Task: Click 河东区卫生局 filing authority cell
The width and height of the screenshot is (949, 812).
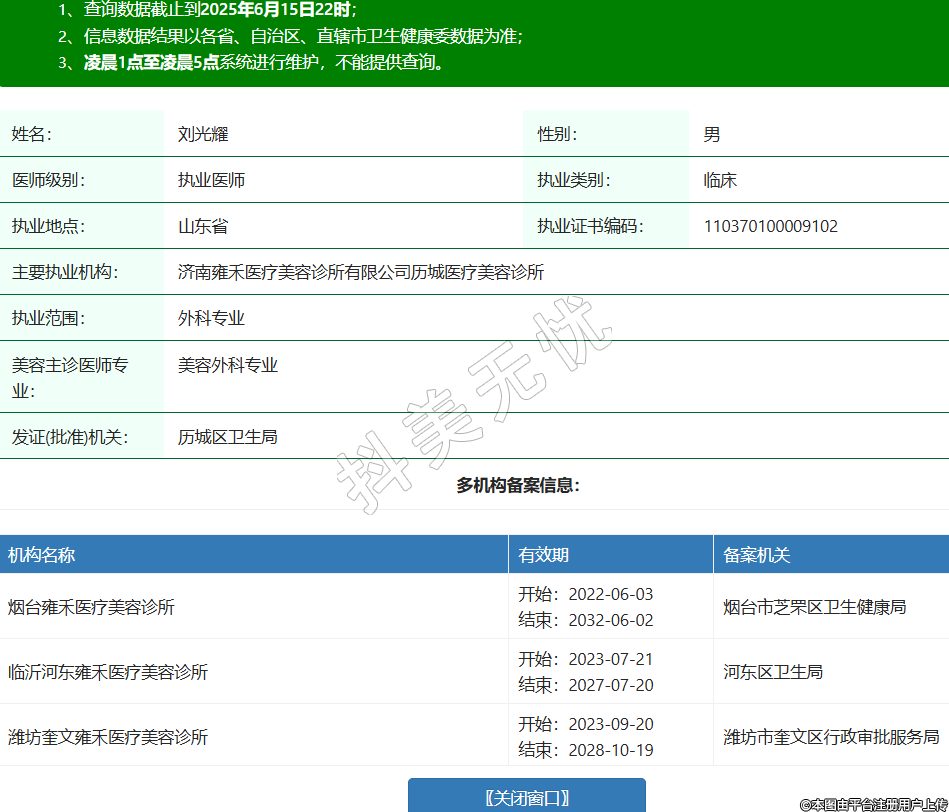Action: click(x=773, y=672)
